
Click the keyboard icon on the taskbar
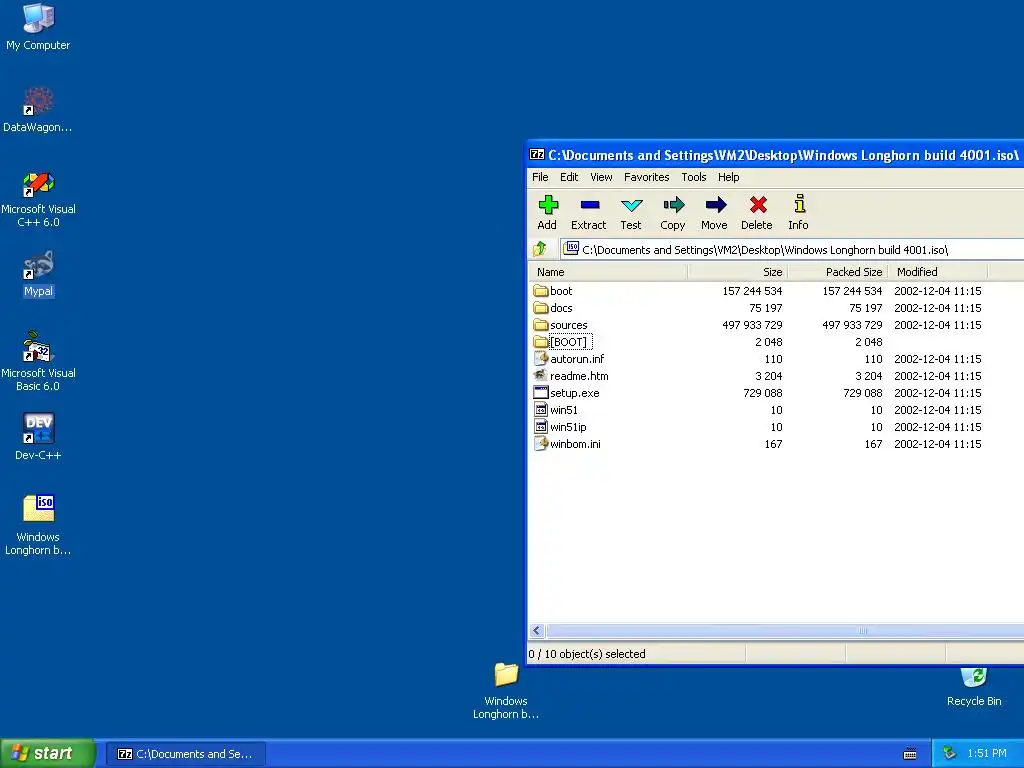(910, 754)
